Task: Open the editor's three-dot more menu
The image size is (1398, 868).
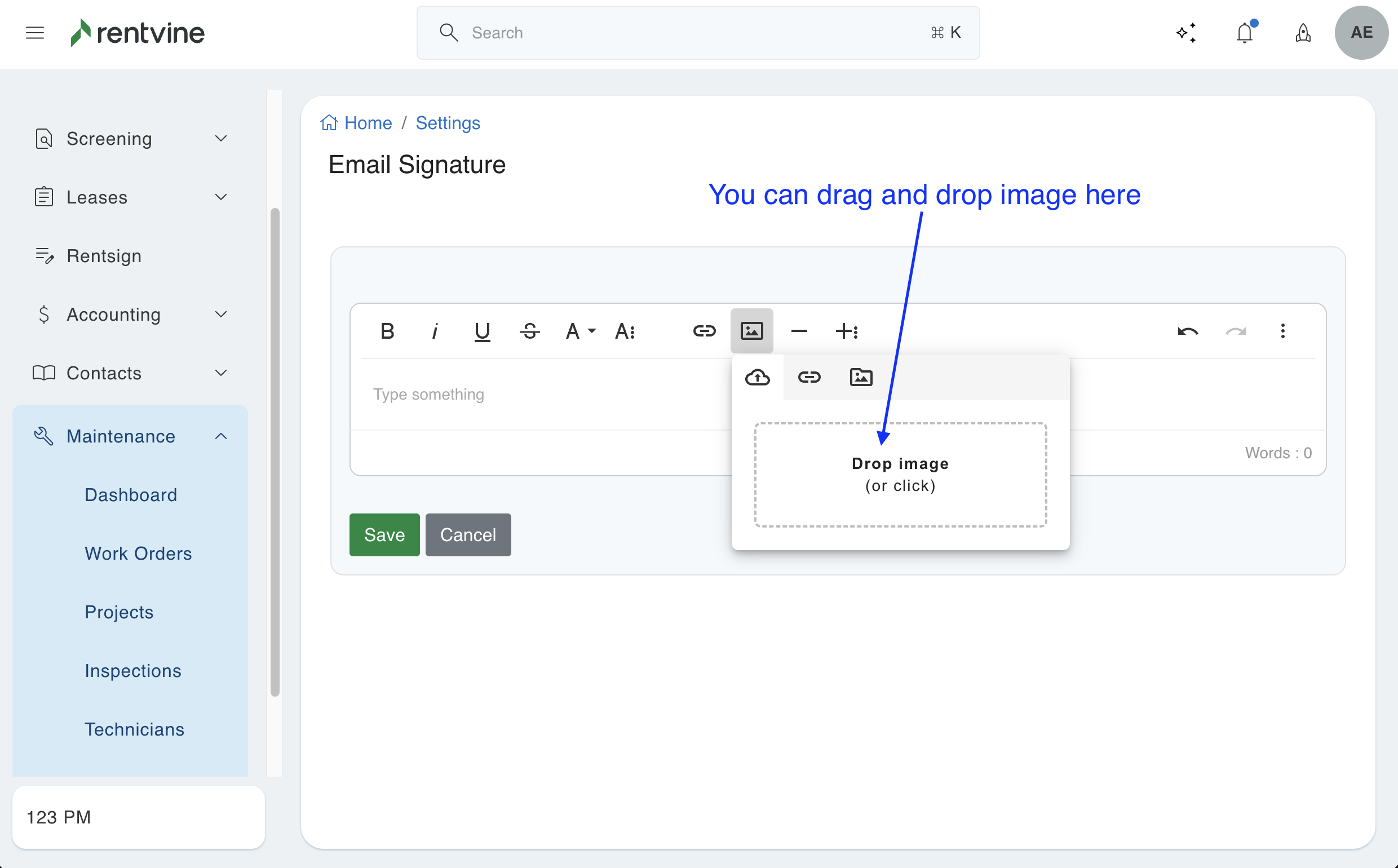Action: point(1282,331)
